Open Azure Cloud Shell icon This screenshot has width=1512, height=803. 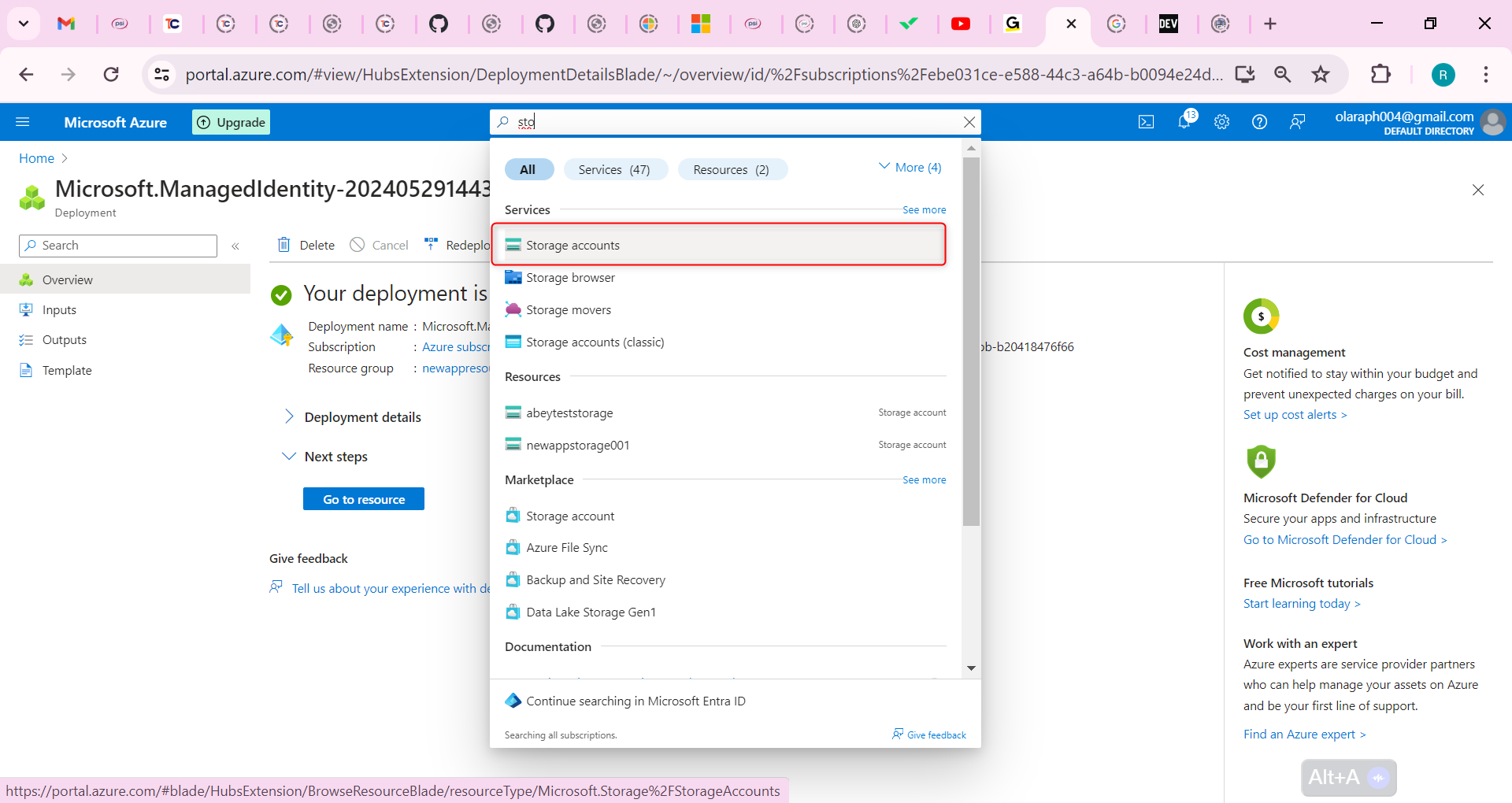(1146, 122)
